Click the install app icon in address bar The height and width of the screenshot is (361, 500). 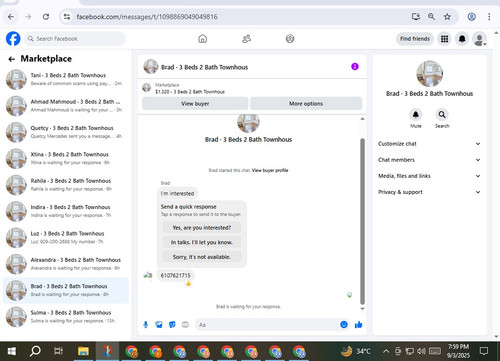click(x=416, y=17)
